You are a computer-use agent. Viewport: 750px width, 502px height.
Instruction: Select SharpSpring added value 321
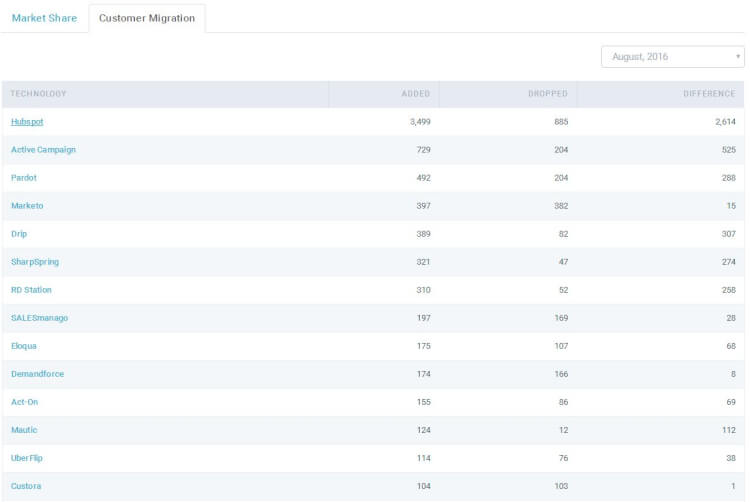pyautogui.click(x=423, y=262)
